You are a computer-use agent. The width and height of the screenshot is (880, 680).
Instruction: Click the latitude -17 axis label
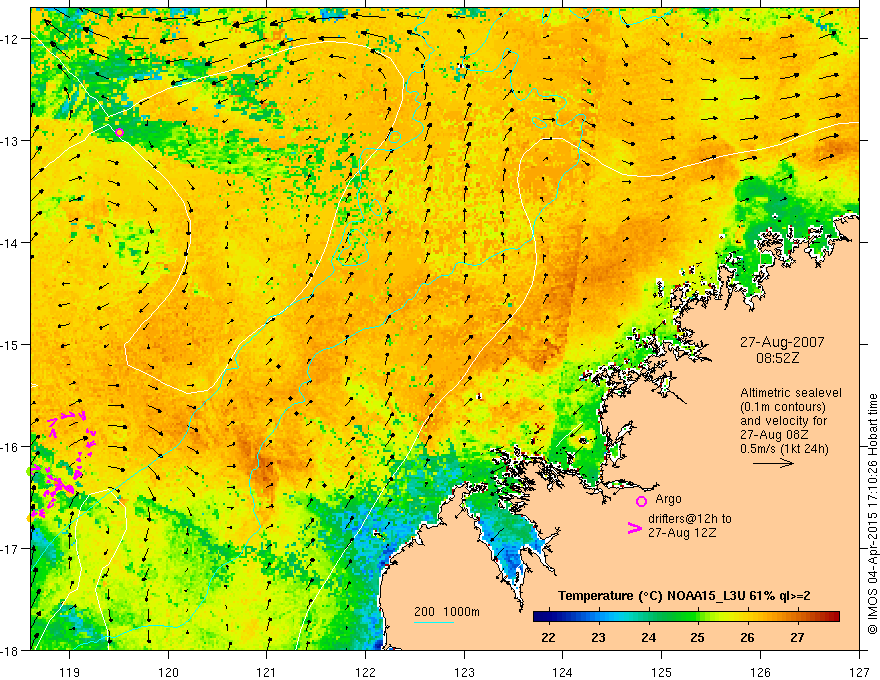[x=11, y=549]
